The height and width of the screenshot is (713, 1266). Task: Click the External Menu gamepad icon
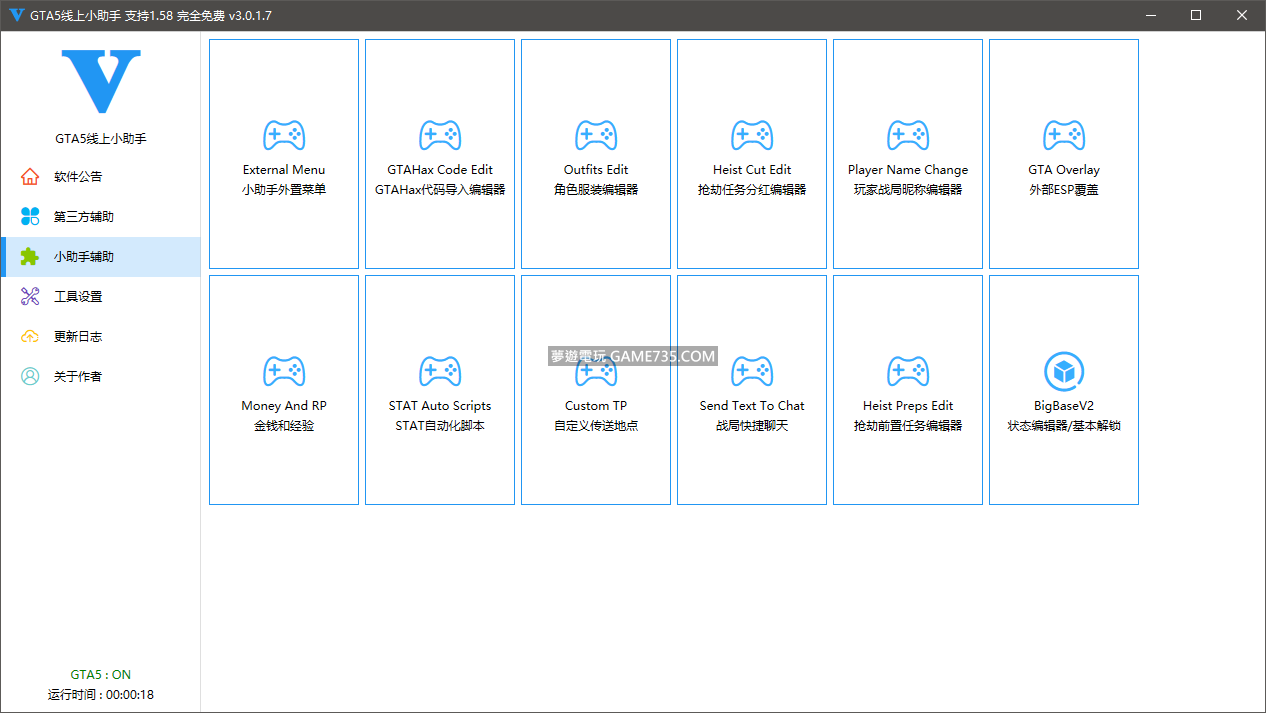click(284, 135)
